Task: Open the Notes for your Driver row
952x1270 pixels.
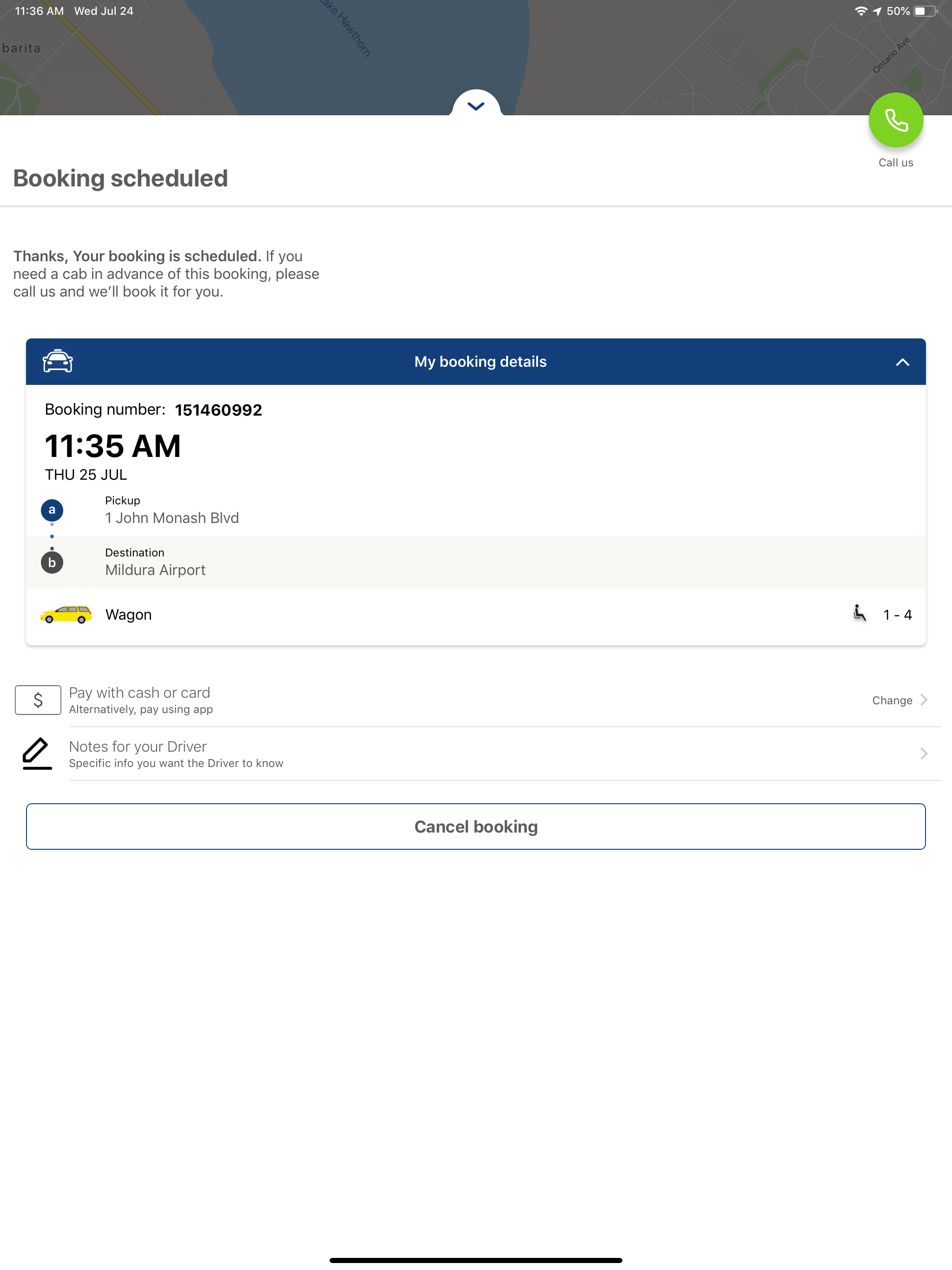Action: pos(476,753)
